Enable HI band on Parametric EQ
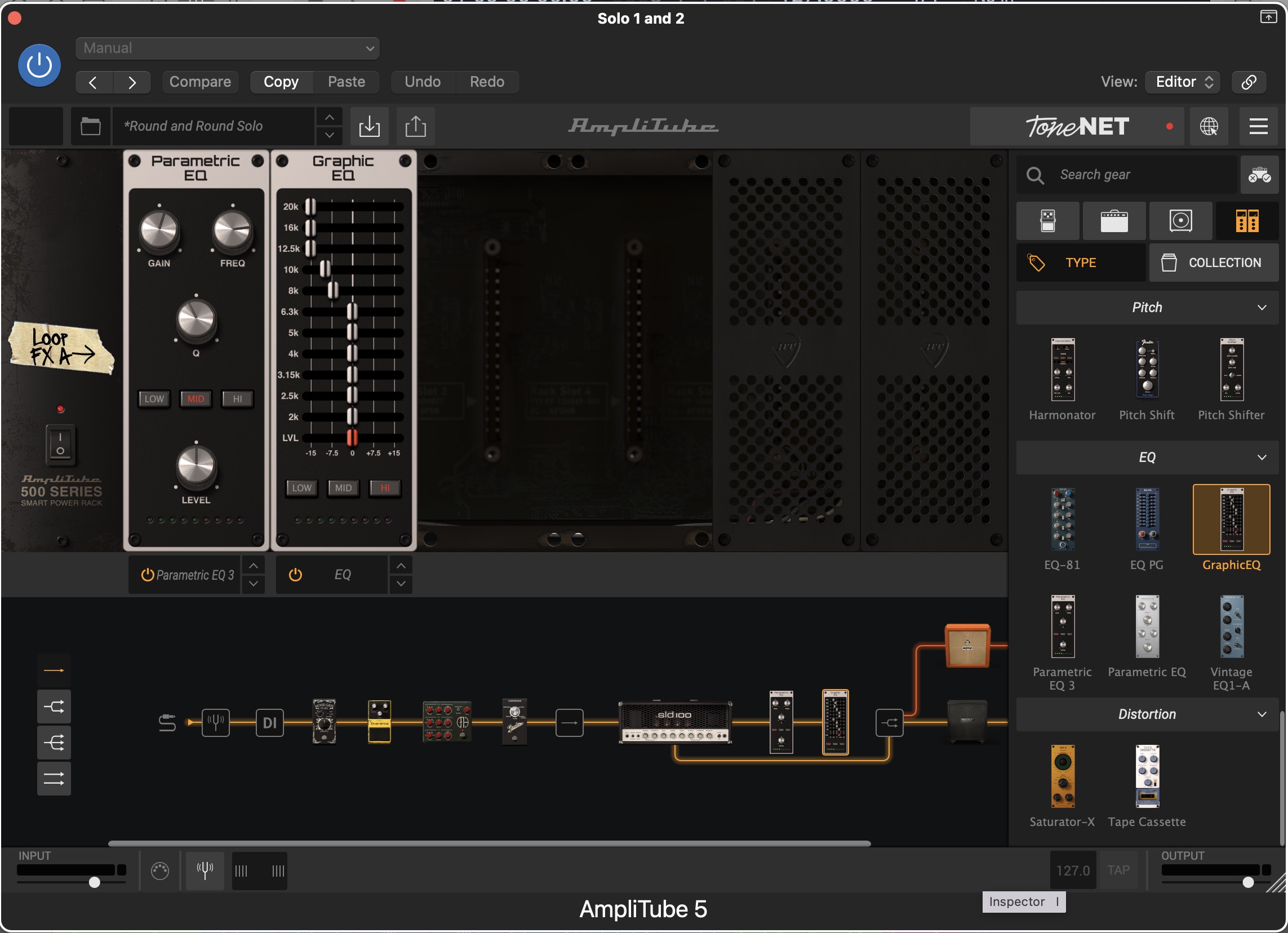Screen dimensions: 1288x933 [237, 399]
